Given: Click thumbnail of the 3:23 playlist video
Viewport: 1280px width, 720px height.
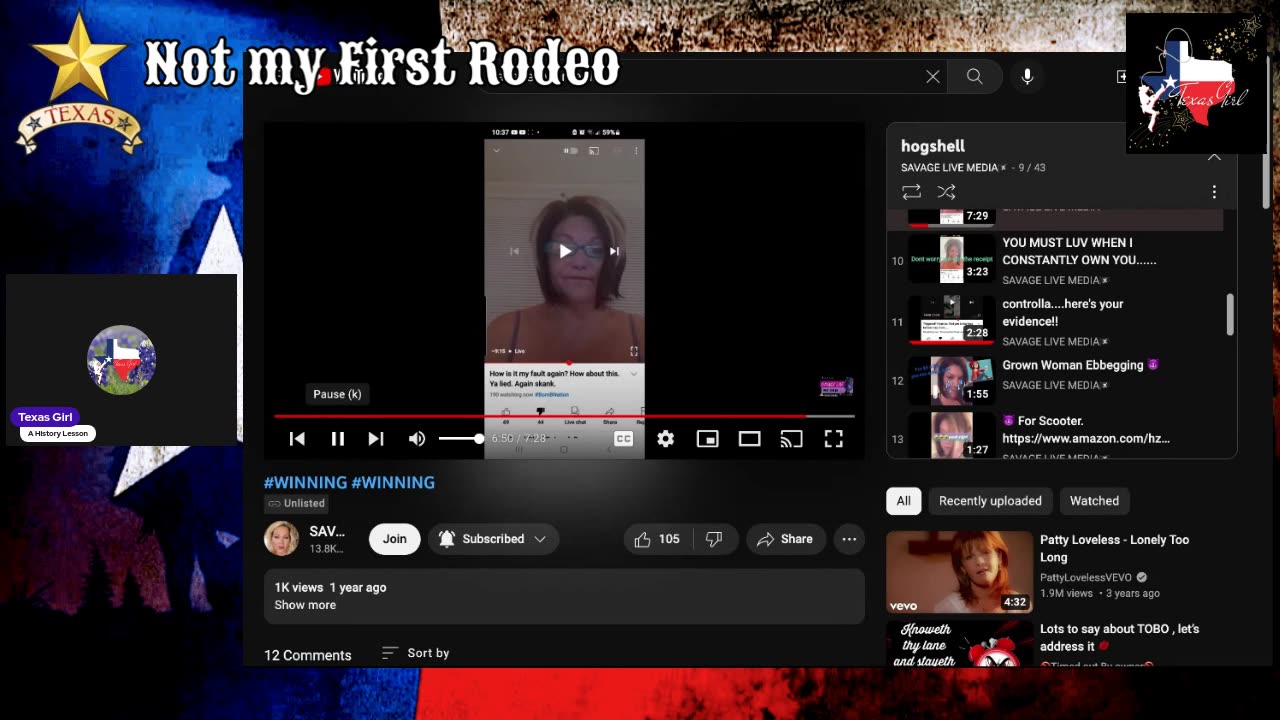Looking at the screenshot, I should pos(951,259).
